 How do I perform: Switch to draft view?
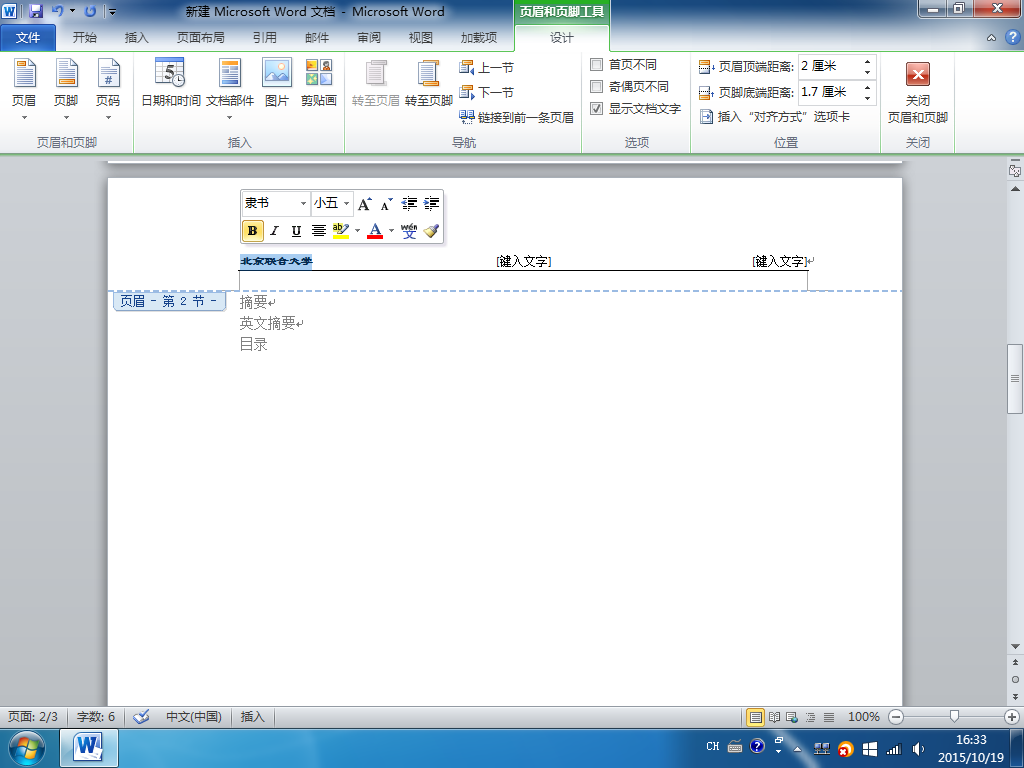click(829, 717)
